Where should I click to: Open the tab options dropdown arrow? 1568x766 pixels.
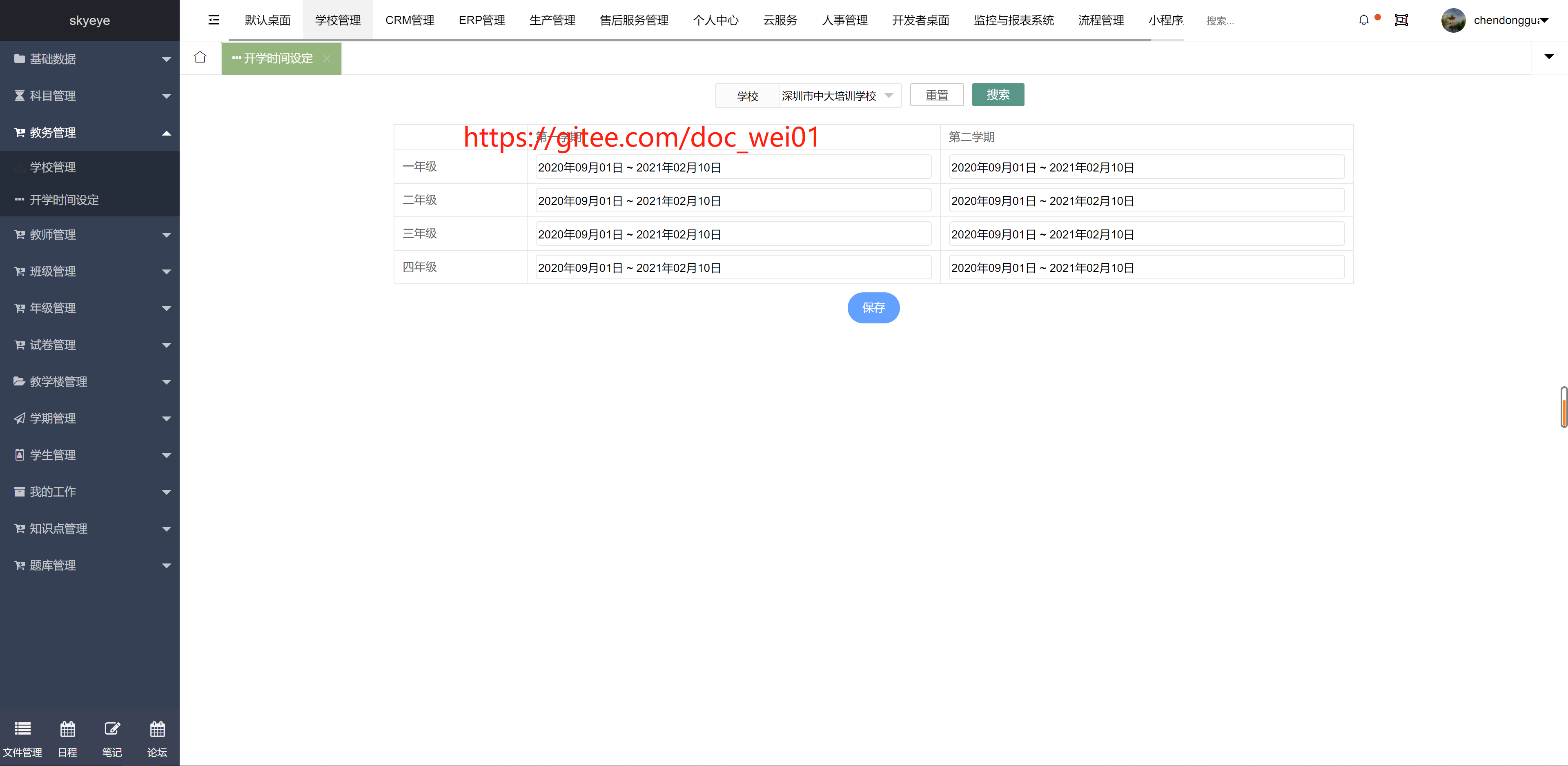click(x=1549, y=57)
